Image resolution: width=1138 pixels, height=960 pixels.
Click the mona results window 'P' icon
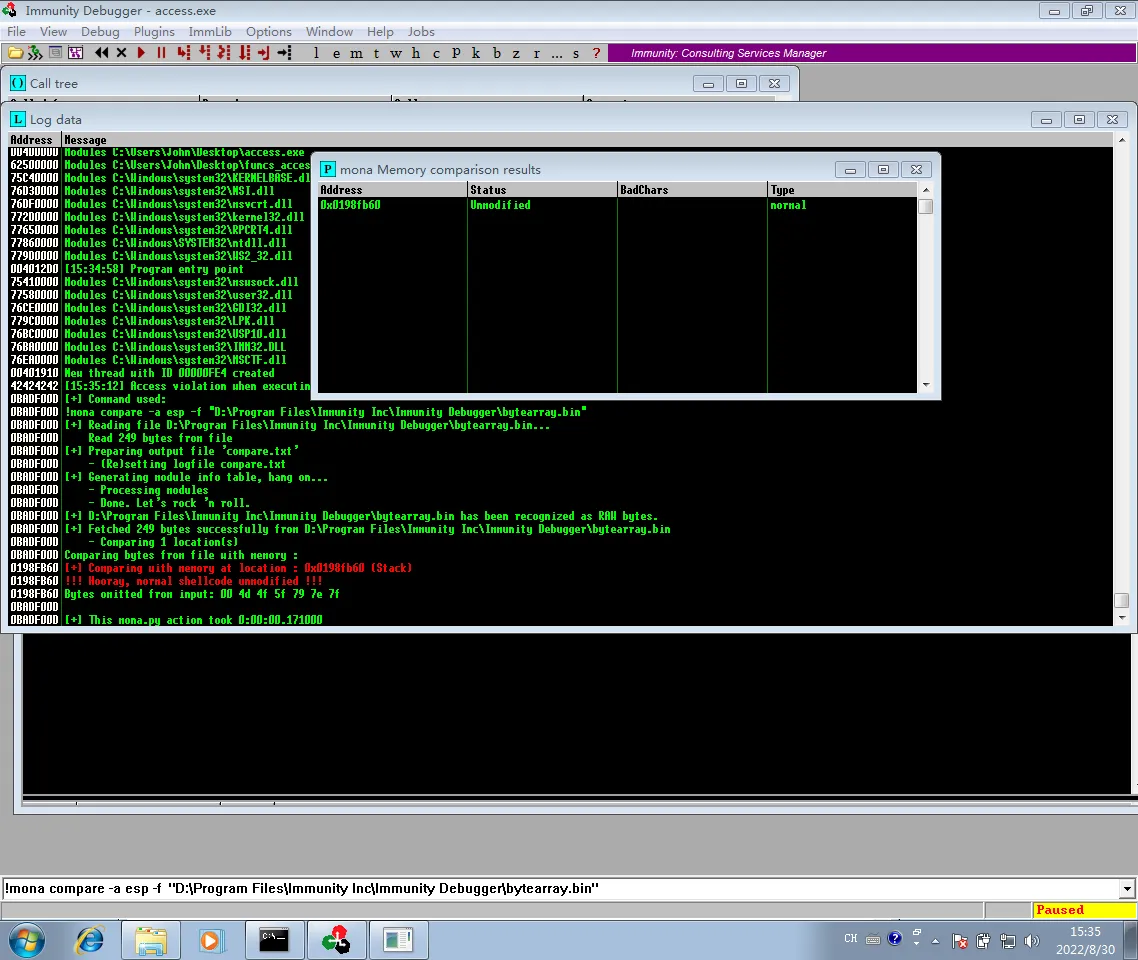click(x=328, y=169)
